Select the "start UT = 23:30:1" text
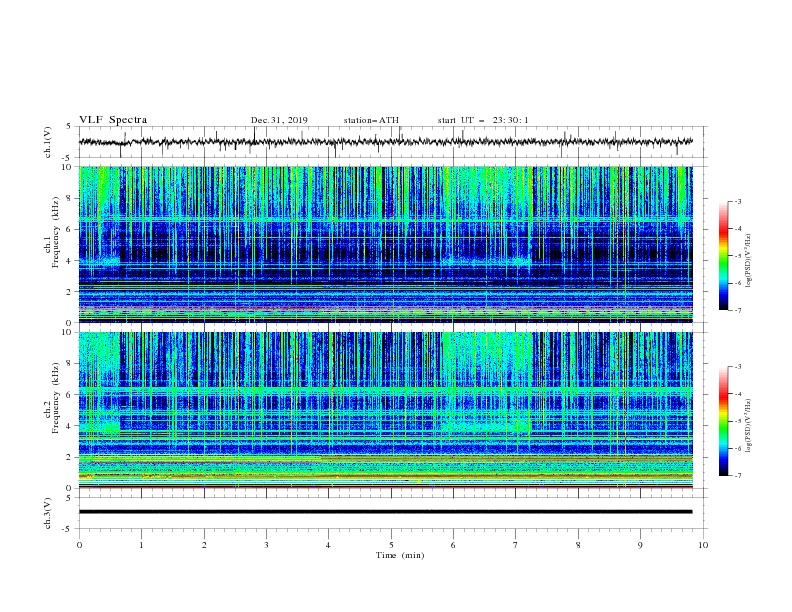The width and height of the screenshot is (792, 612). click(483, 120)
